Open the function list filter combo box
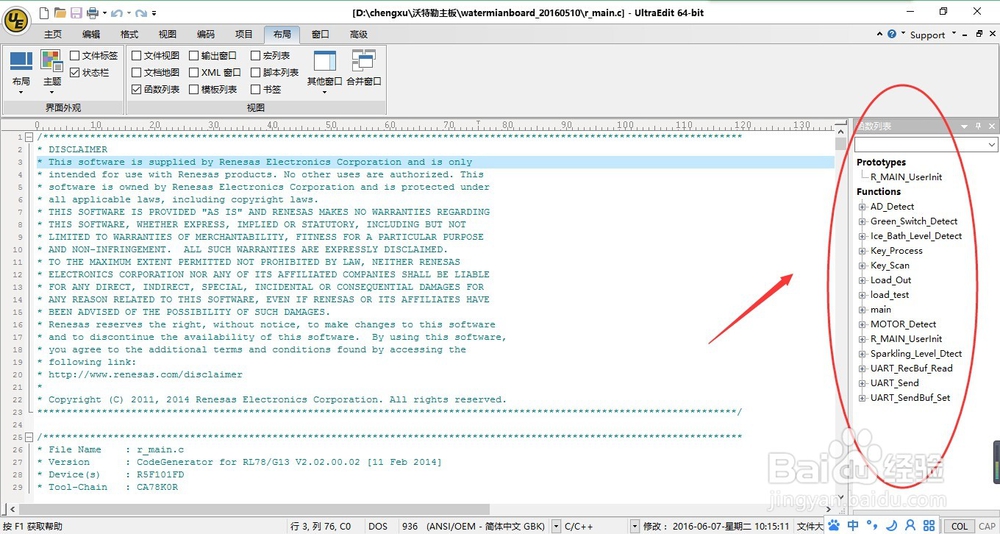This screenshot has height=534, width=1000. 926,145
